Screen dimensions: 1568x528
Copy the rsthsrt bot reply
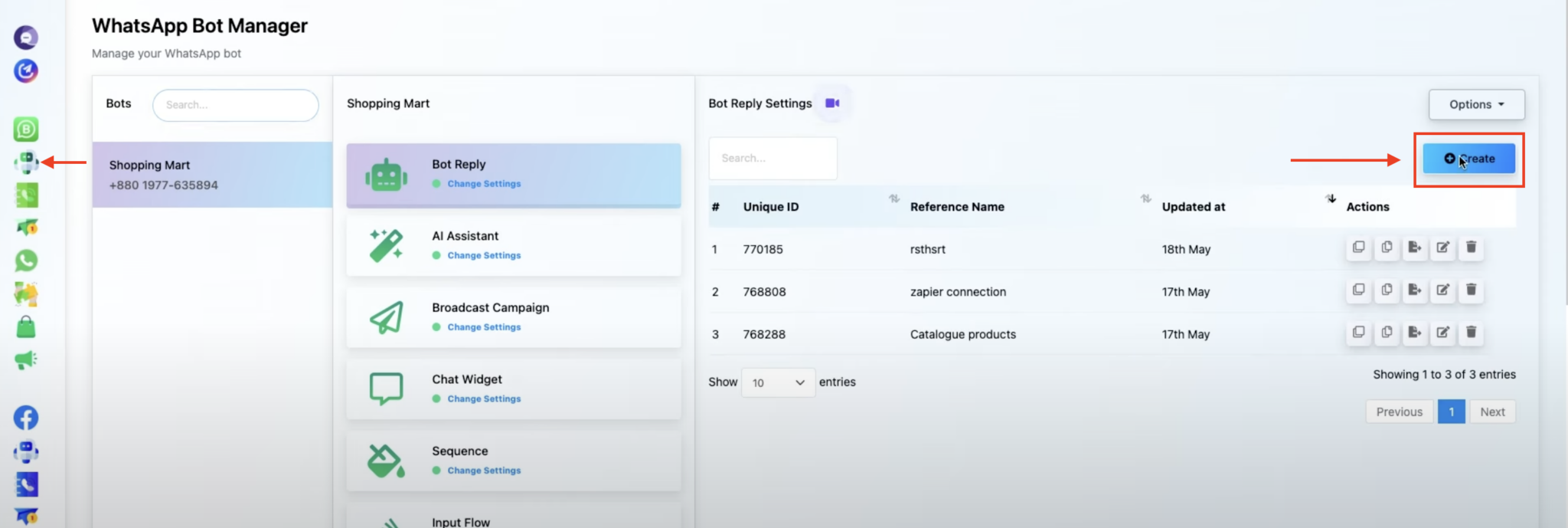pyautogui.click(x=1387, y=248)
